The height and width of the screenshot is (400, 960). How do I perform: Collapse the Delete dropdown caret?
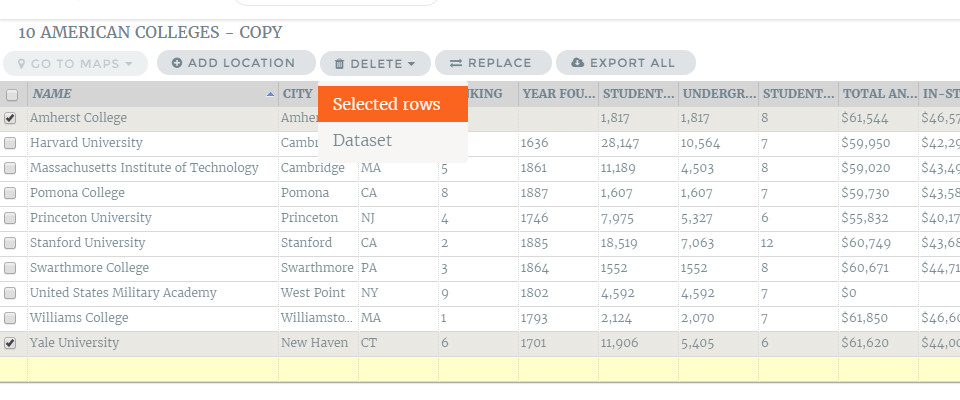pos(411,64)
